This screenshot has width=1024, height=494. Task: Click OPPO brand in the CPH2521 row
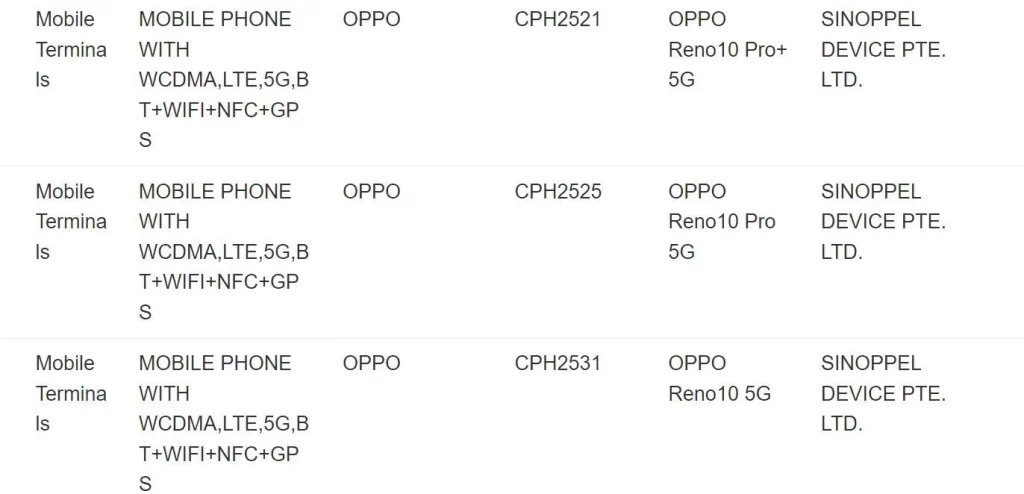tap(371, 19)
